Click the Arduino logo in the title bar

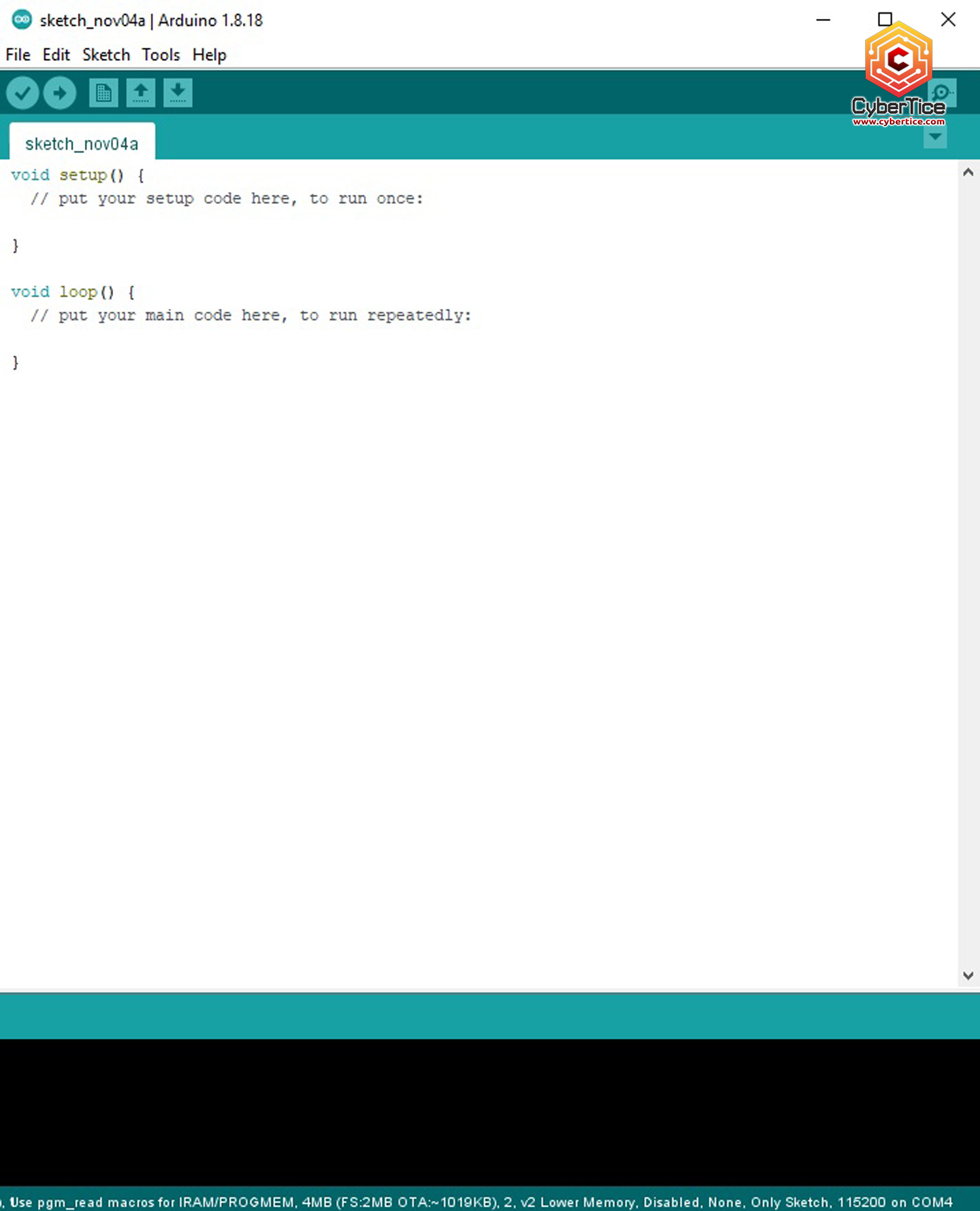(22, 20)
